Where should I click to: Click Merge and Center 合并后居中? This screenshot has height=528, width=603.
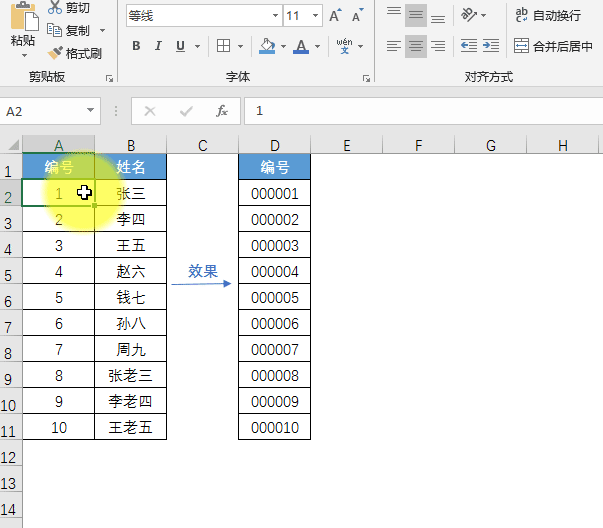553,46
